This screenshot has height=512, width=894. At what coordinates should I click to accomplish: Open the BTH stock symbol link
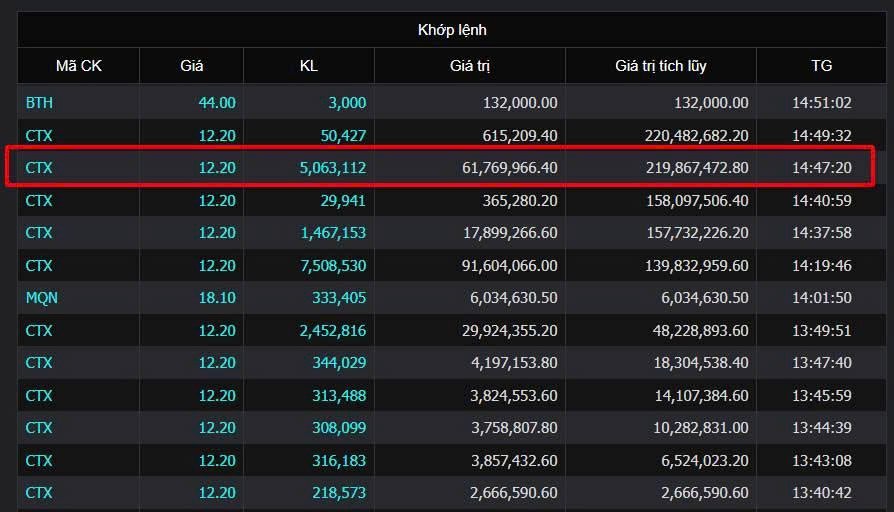click(x=39, y=103)
